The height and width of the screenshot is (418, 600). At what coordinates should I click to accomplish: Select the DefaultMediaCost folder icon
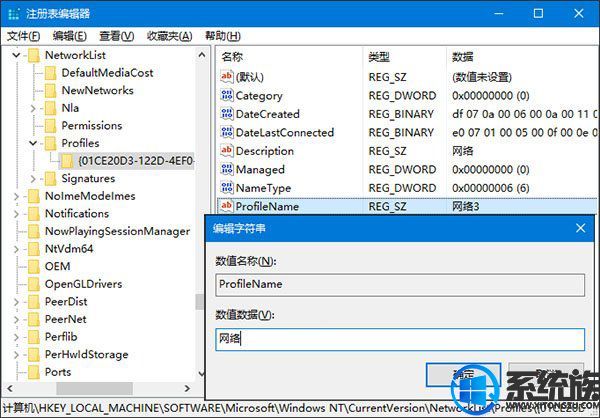pyautogui.click(x=51, y=73)
